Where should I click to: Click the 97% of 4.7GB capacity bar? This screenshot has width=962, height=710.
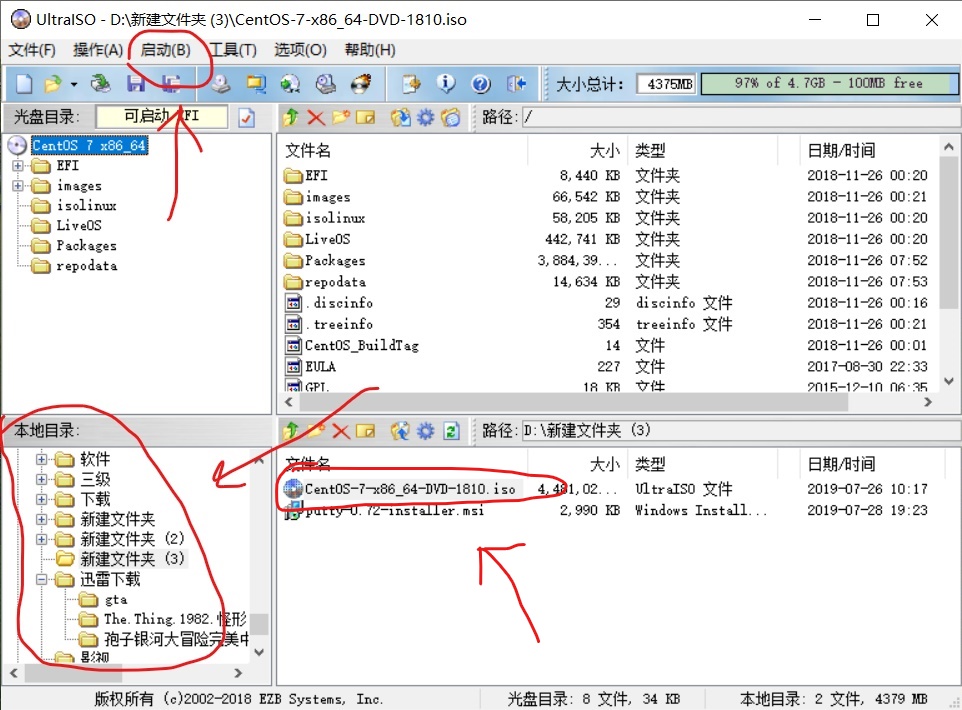[x=828, y=83]
